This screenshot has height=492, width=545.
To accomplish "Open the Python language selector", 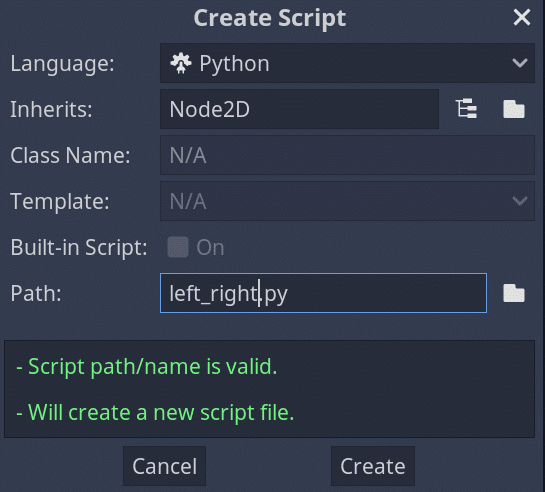I will coord(347,63).
